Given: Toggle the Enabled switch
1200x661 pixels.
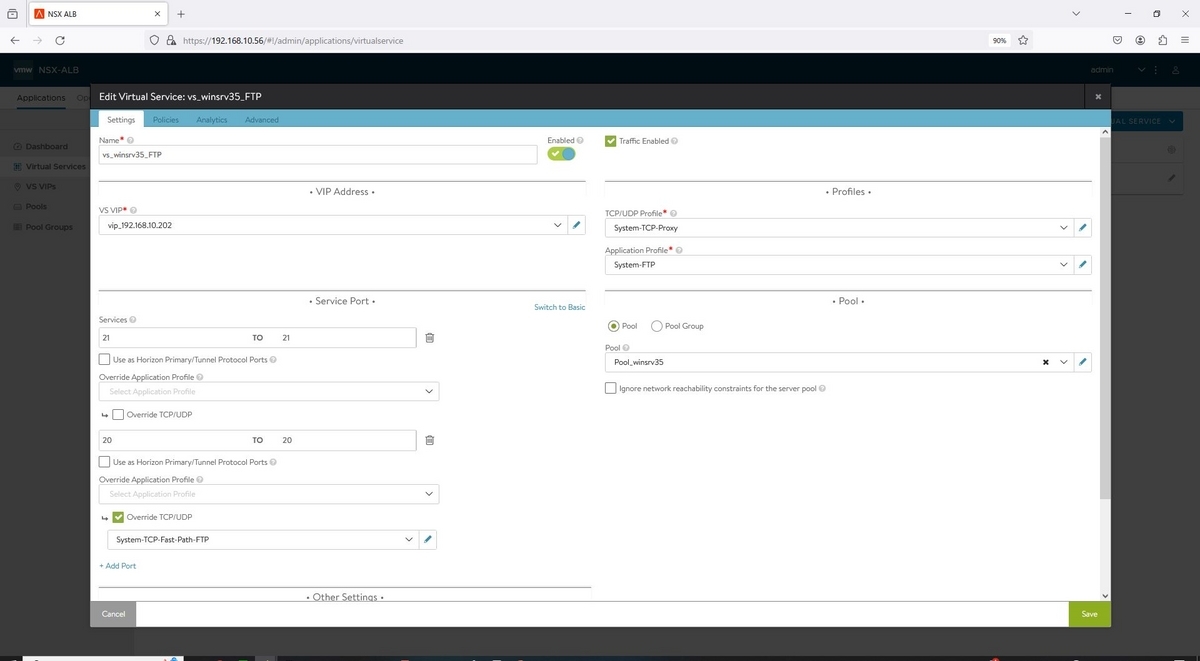Looking at the screenshot, I should click(x=562, y=154).
